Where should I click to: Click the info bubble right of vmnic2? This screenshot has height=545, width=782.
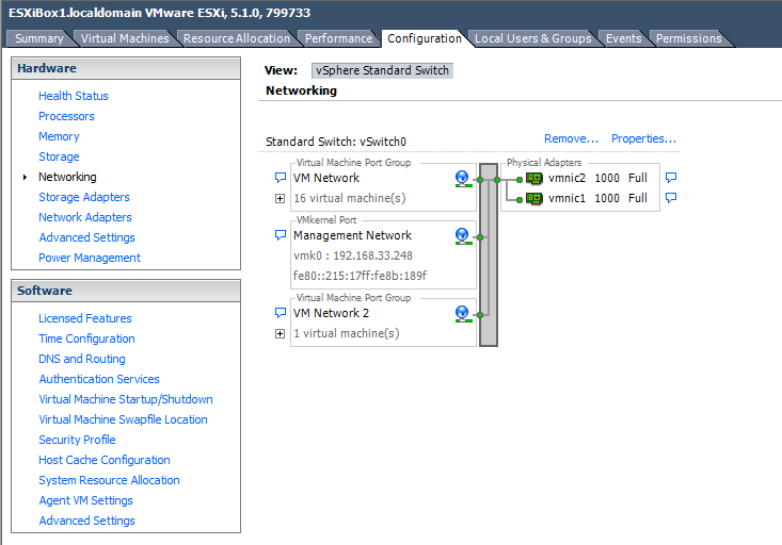[x=671, y=178]
